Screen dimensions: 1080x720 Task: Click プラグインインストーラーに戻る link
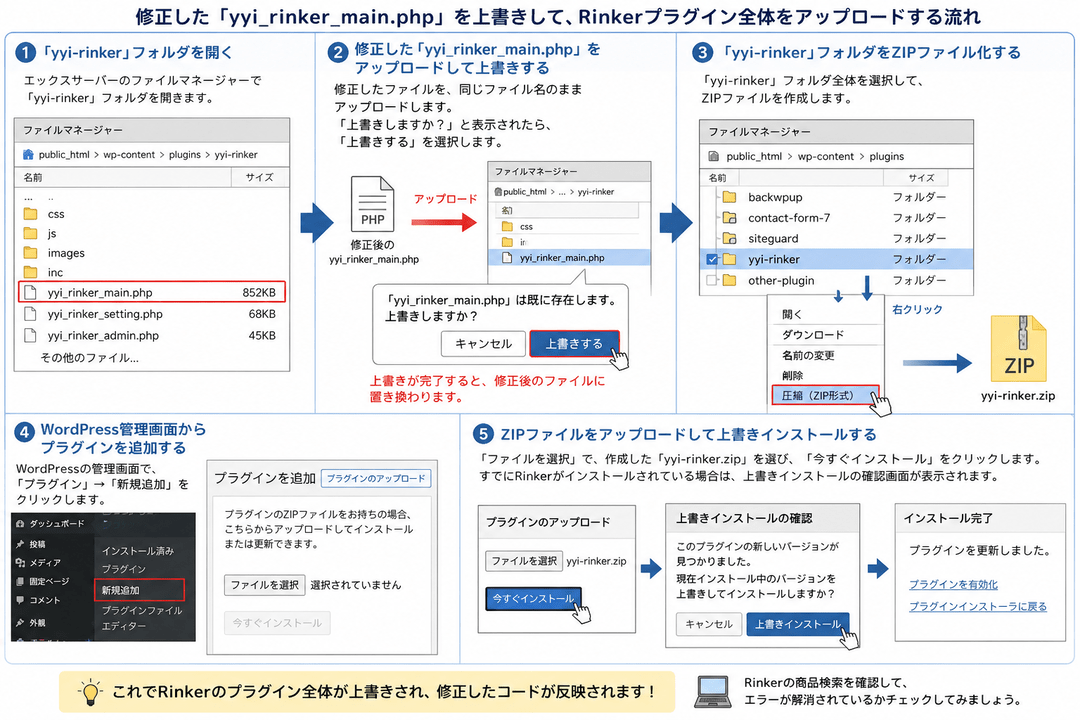978,606
